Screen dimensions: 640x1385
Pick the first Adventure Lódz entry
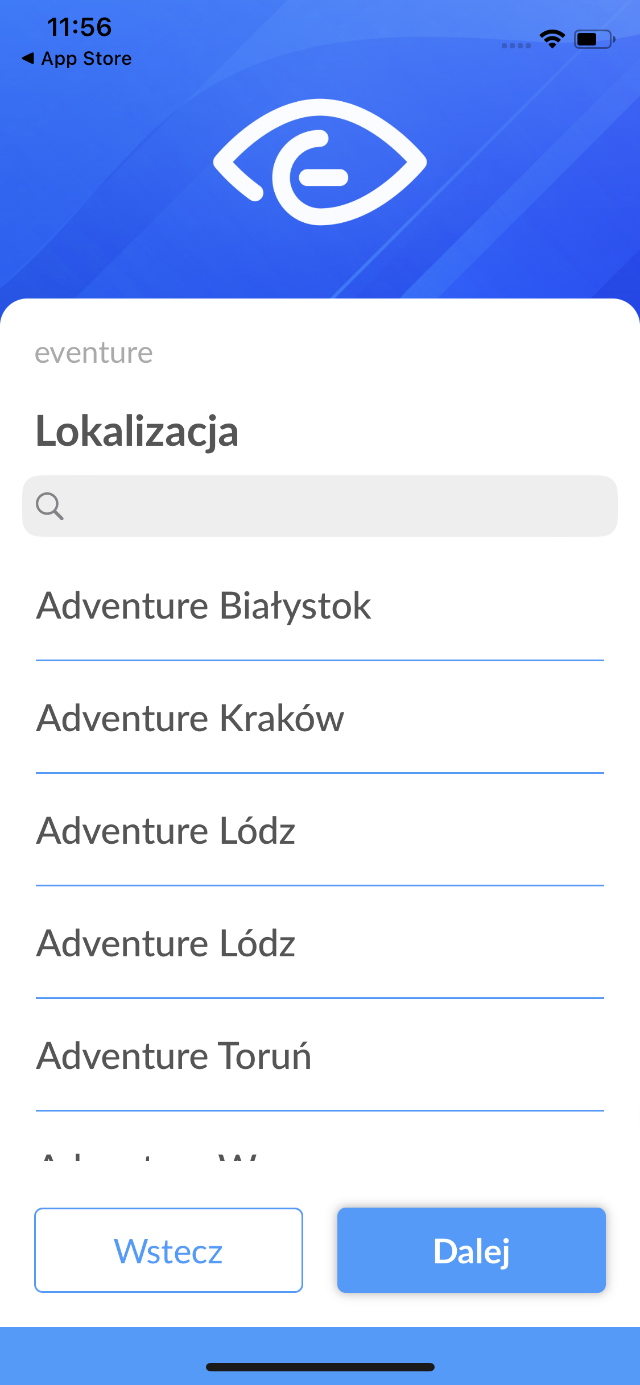166,831
